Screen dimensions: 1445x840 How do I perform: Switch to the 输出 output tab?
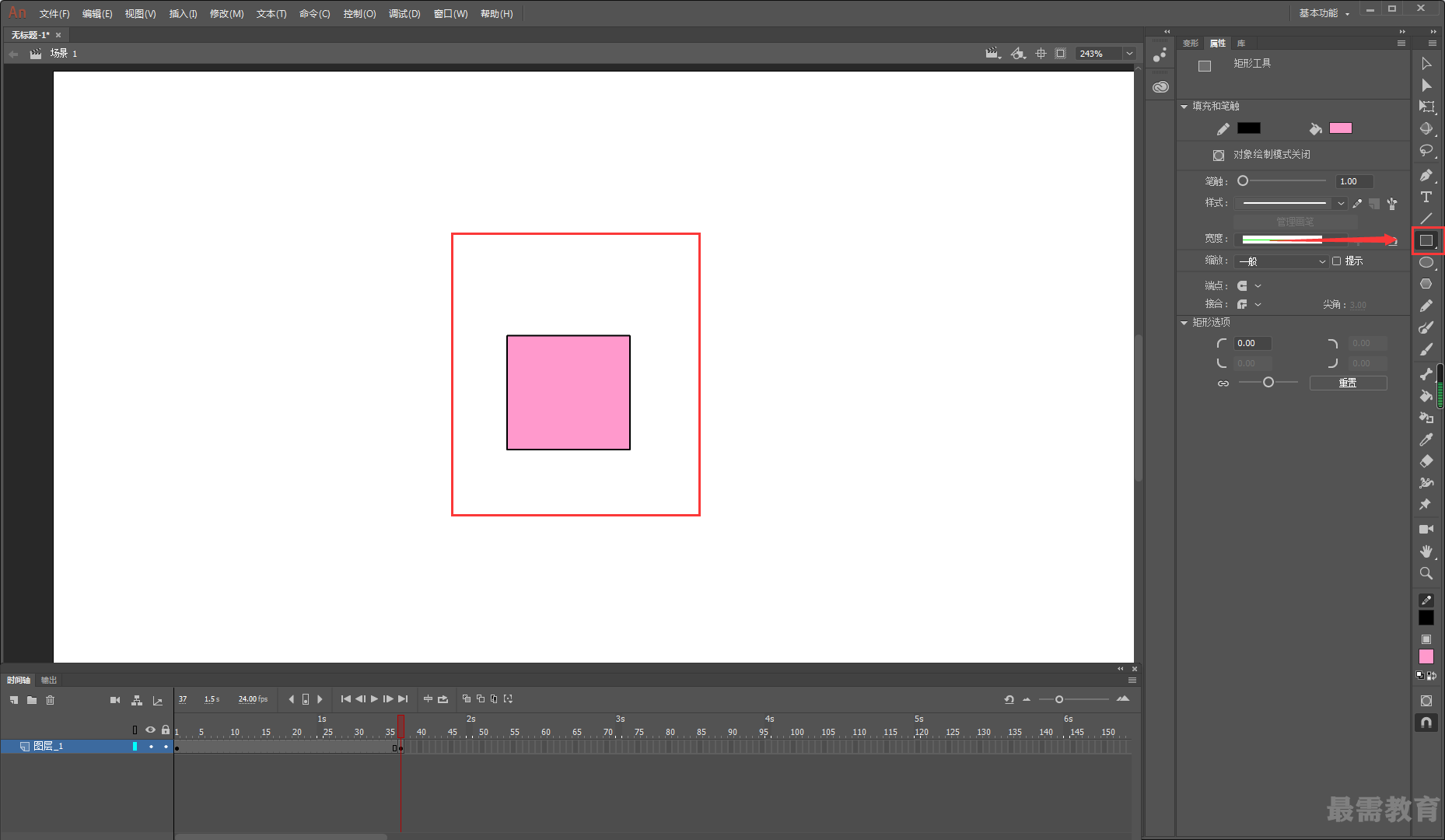[x=49, y=681]
